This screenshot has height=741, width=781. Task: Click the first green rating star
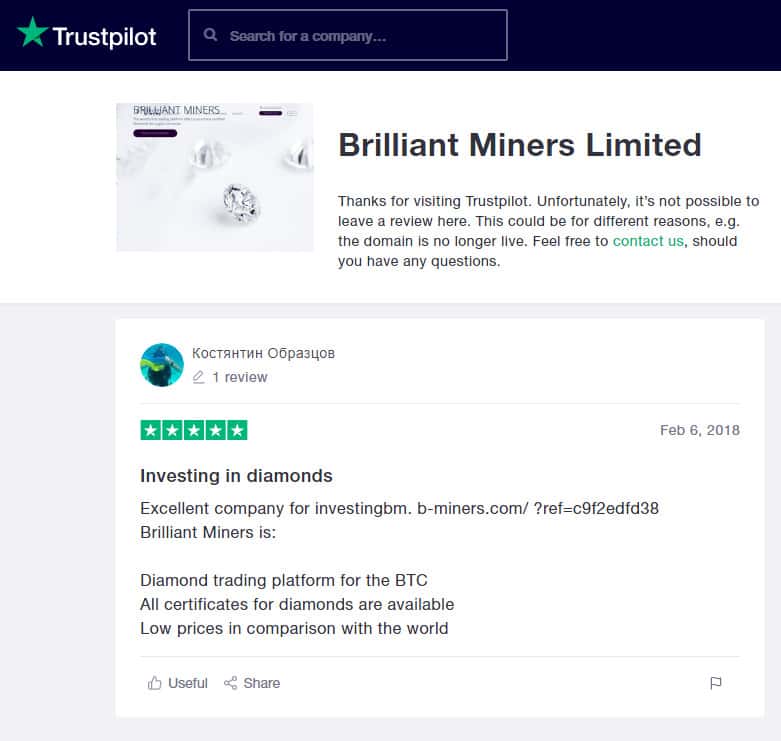pyautogui.click(x=151, y=431)
